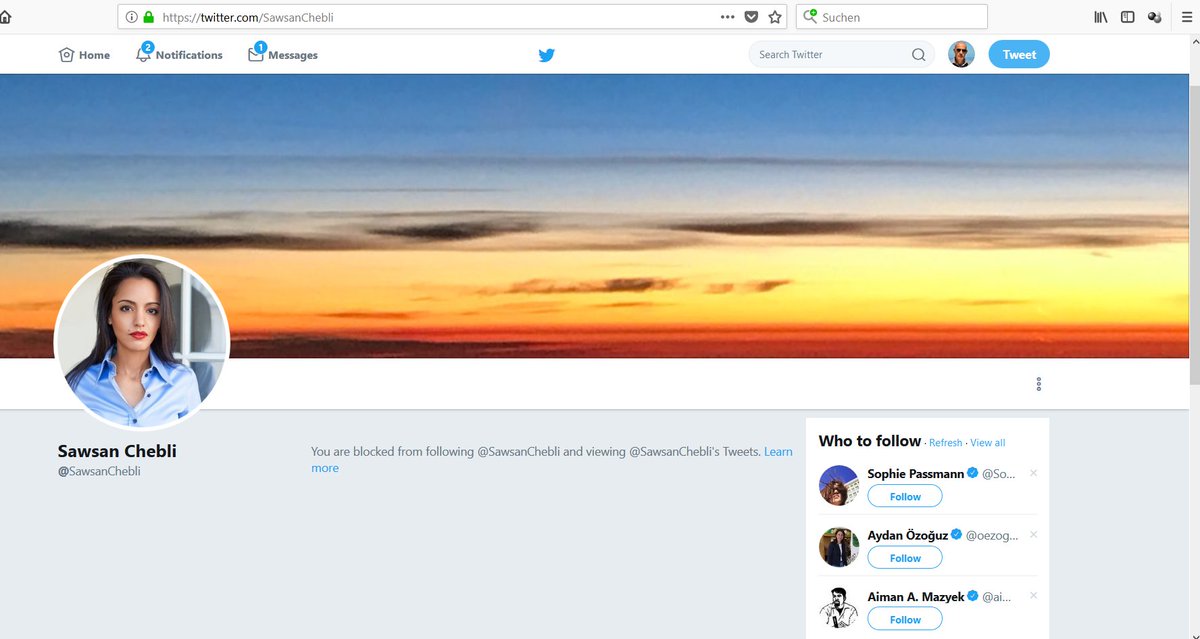
Task: Click the Twitter search magnifier icon
Action: tap(918, 55)
